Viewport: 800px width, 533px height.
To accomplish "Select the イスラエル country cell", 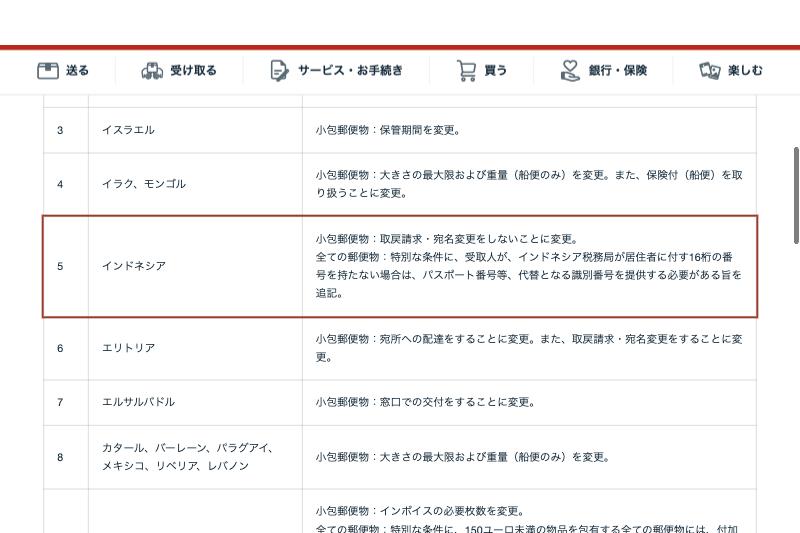I will click(x=195, y=130).
